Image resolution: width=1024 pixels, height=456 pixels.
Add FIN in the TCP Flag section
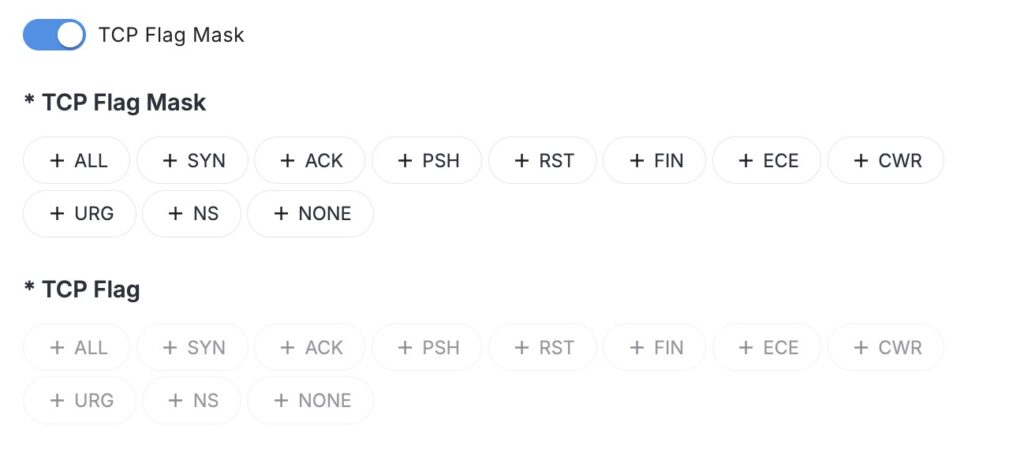[655, 347]
